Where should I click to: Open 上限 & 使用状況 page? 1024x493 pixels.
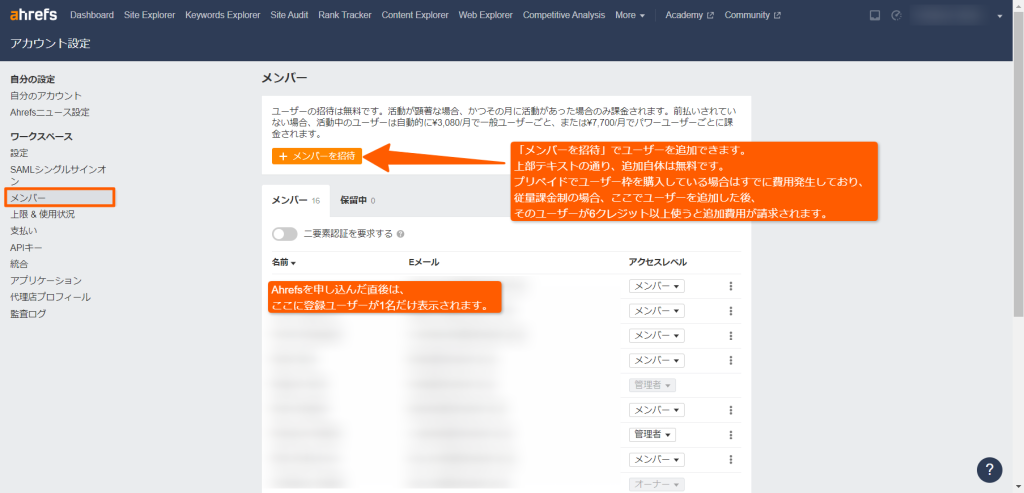point(42,214)
